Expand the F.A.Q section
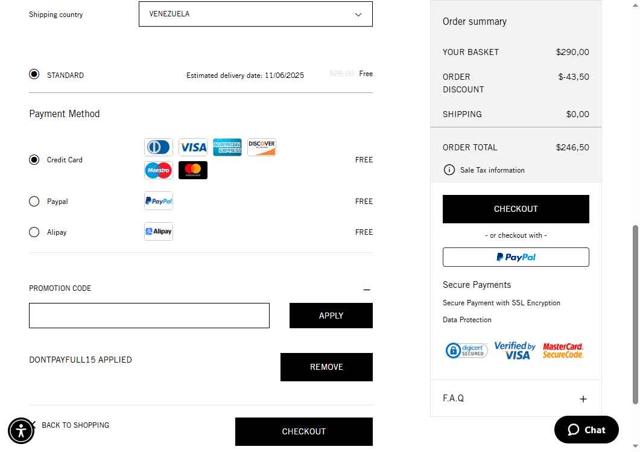This screenshot has height=452, width=640. pos(583,399)
